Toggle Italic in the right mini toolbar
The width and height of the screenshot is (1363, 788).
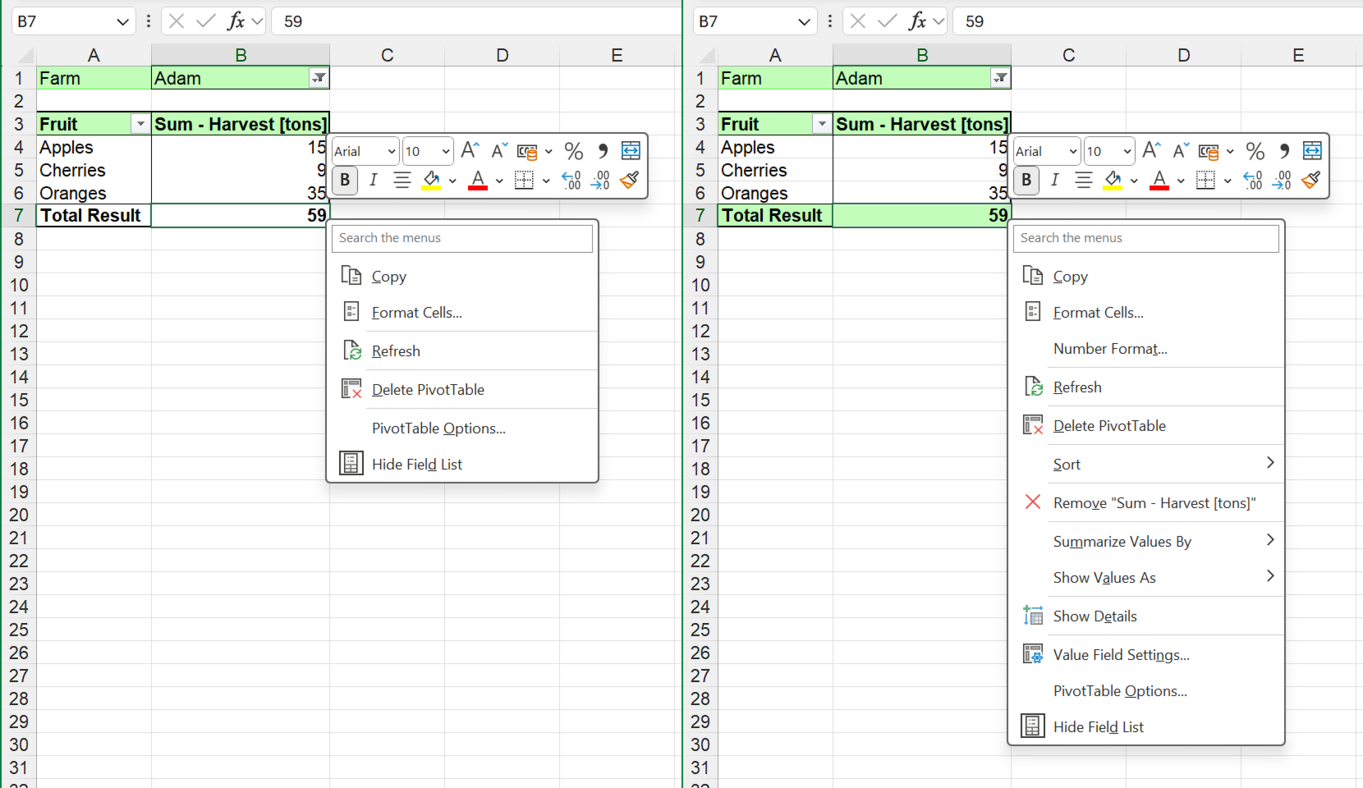tap(1055, 180)
